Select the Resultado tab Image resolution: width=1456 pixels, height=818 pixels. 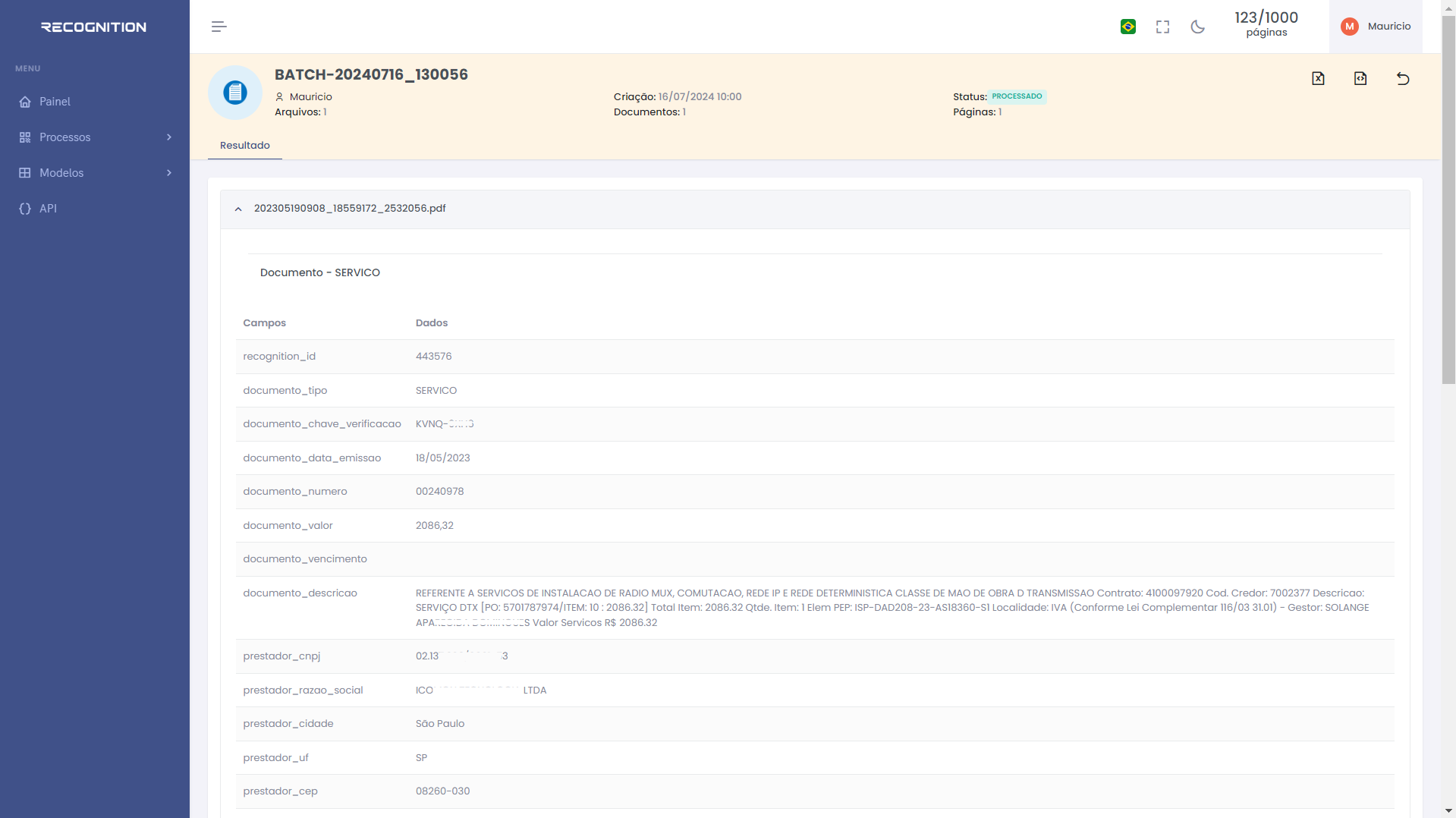click(245, 146)
